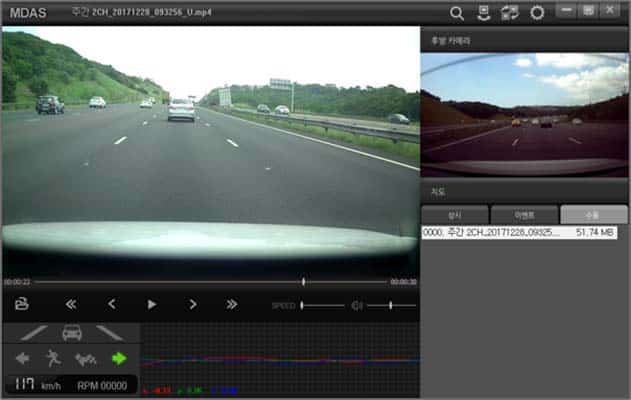Click the pedestrian warning icon
Screen dimensions: 631x400
pyautogui.click(x=53, y=358)
